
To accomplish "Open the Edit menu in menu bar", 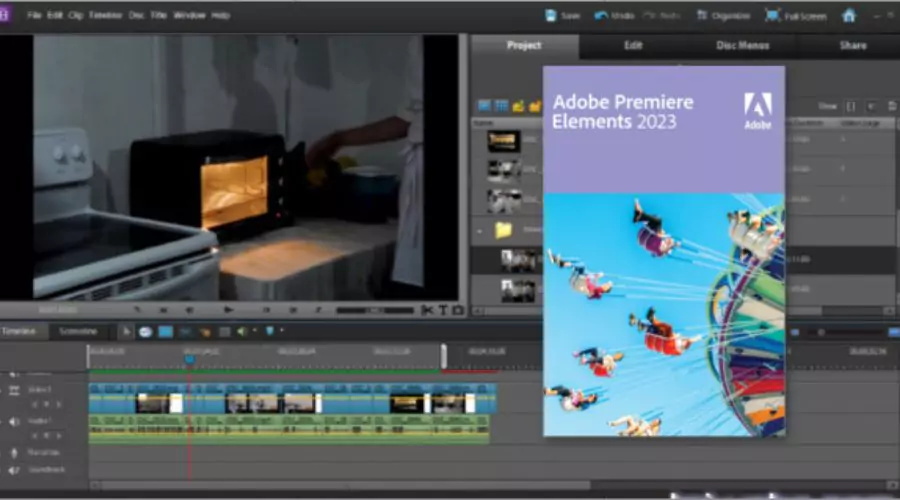I will coord(55,15).
